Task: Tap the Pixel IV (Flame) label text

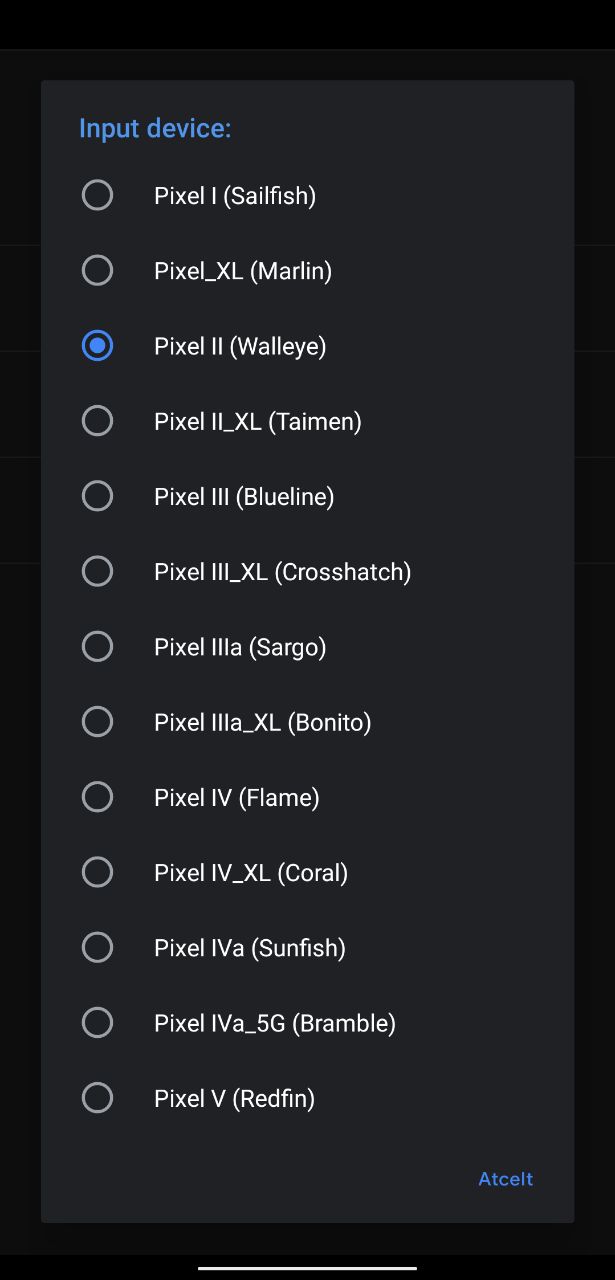Action: (x=237, y=798)
